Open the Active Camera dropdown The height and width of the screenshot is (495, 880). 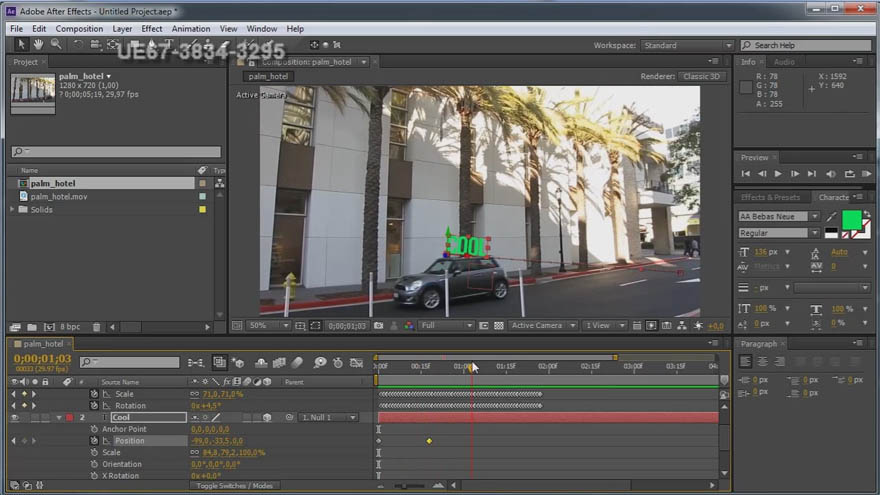pyautogui.click(x=543, y=326)
